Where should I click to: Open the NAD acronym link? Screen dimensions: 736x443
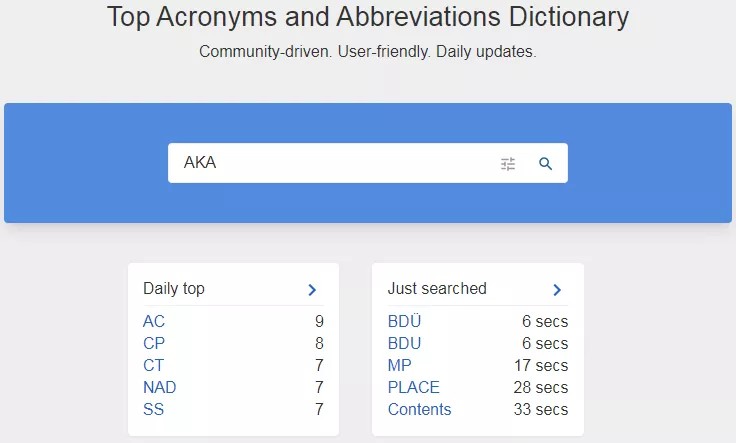pyautogui.click(x=160, y=388)
